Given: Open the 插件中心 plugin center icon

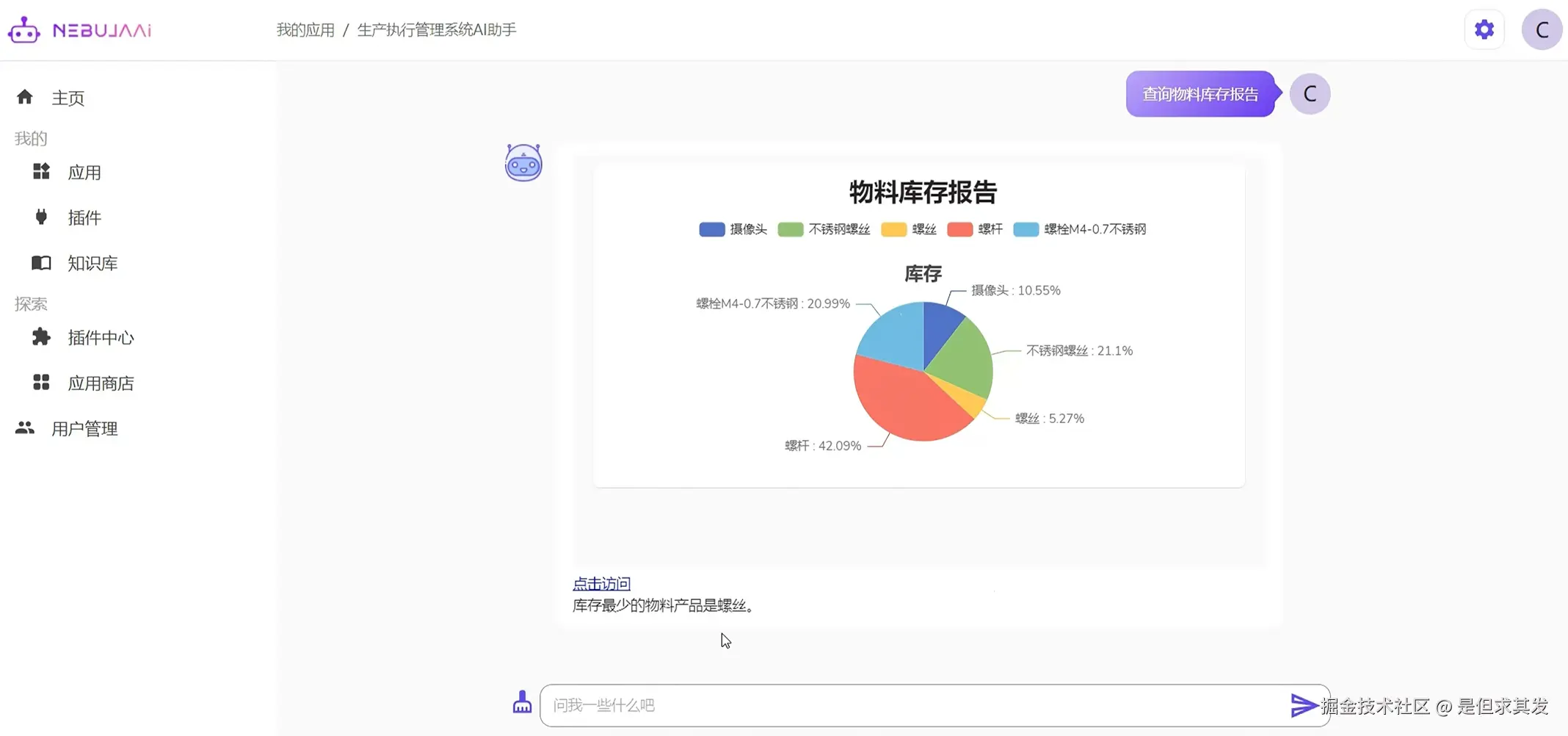Looking at the screenshot, I should (x=40, y=337).
